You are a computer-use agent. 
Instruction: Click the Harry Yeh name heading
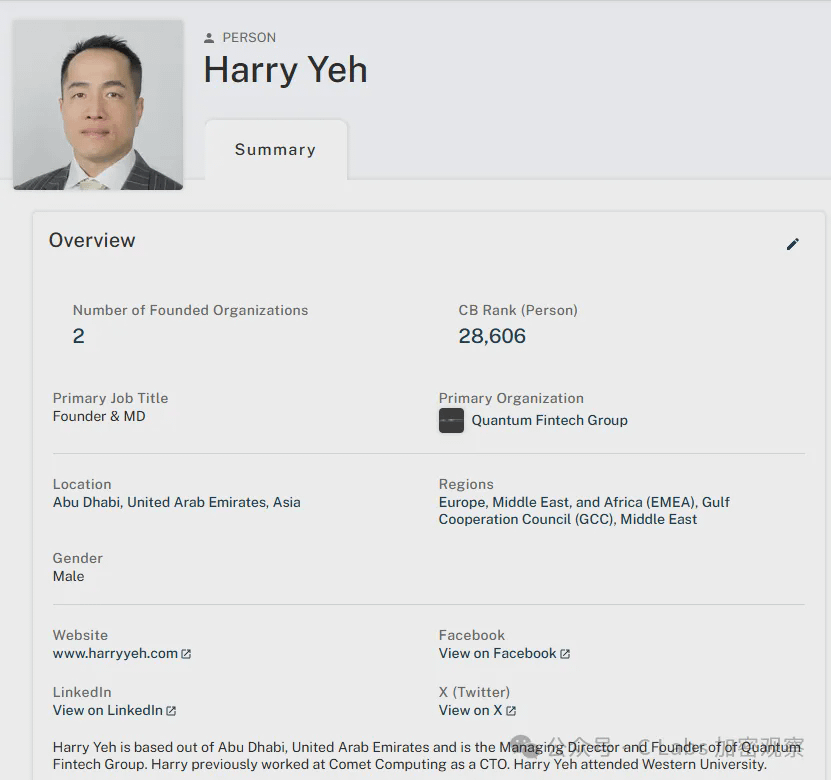click(285, 70)
